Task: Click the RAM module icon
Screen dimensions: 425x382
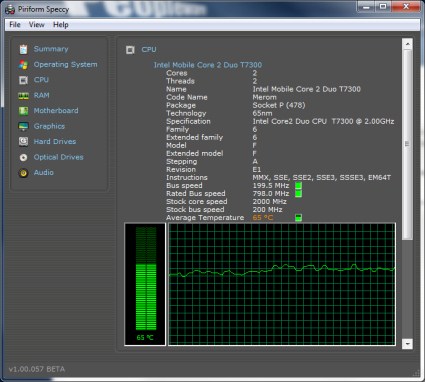Action: [23, 96]
